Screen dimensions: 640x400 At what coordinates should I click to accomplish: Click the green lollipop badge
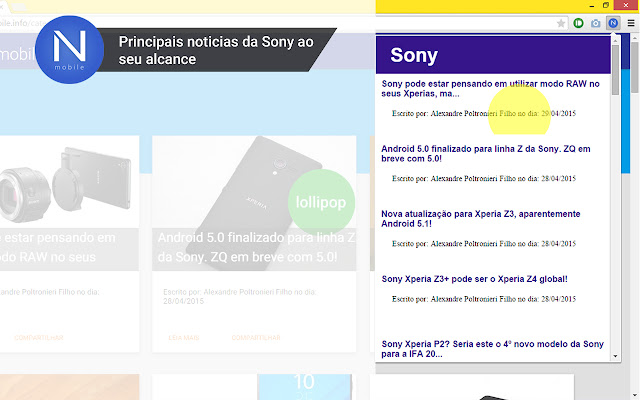pos(321,202)
